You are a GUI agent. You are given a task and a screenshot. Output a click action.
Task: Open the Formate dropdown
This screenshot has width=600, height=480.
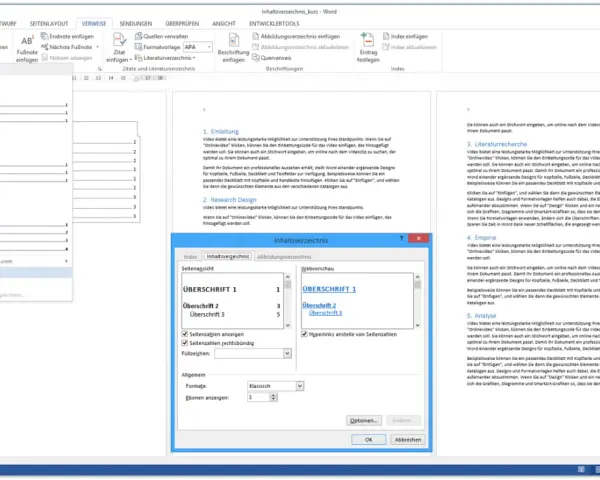point(300,386)
